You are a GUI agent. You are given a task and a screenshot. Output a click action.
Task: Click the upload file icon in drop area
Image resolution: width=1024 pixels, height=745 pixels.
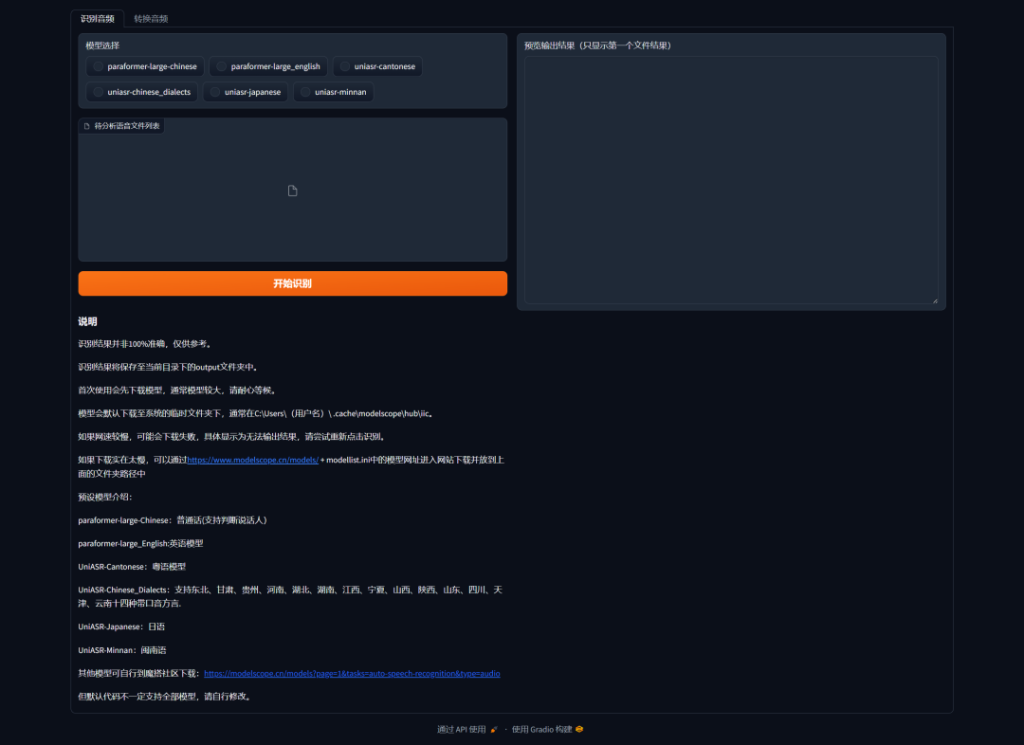pyautogui.click(x=293, y=191)
